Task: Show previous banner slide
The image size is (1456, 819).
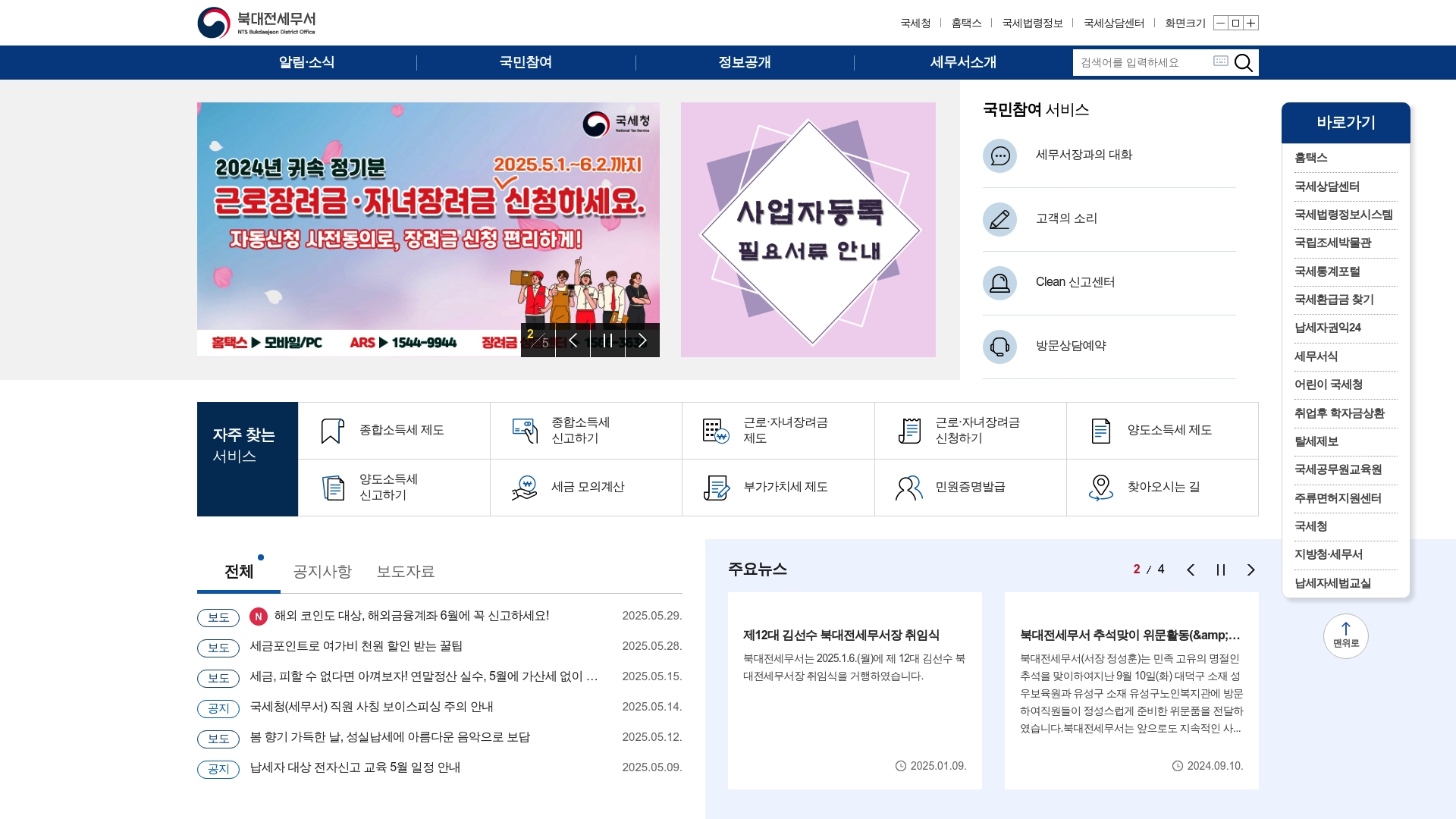Action: (573, 340)
